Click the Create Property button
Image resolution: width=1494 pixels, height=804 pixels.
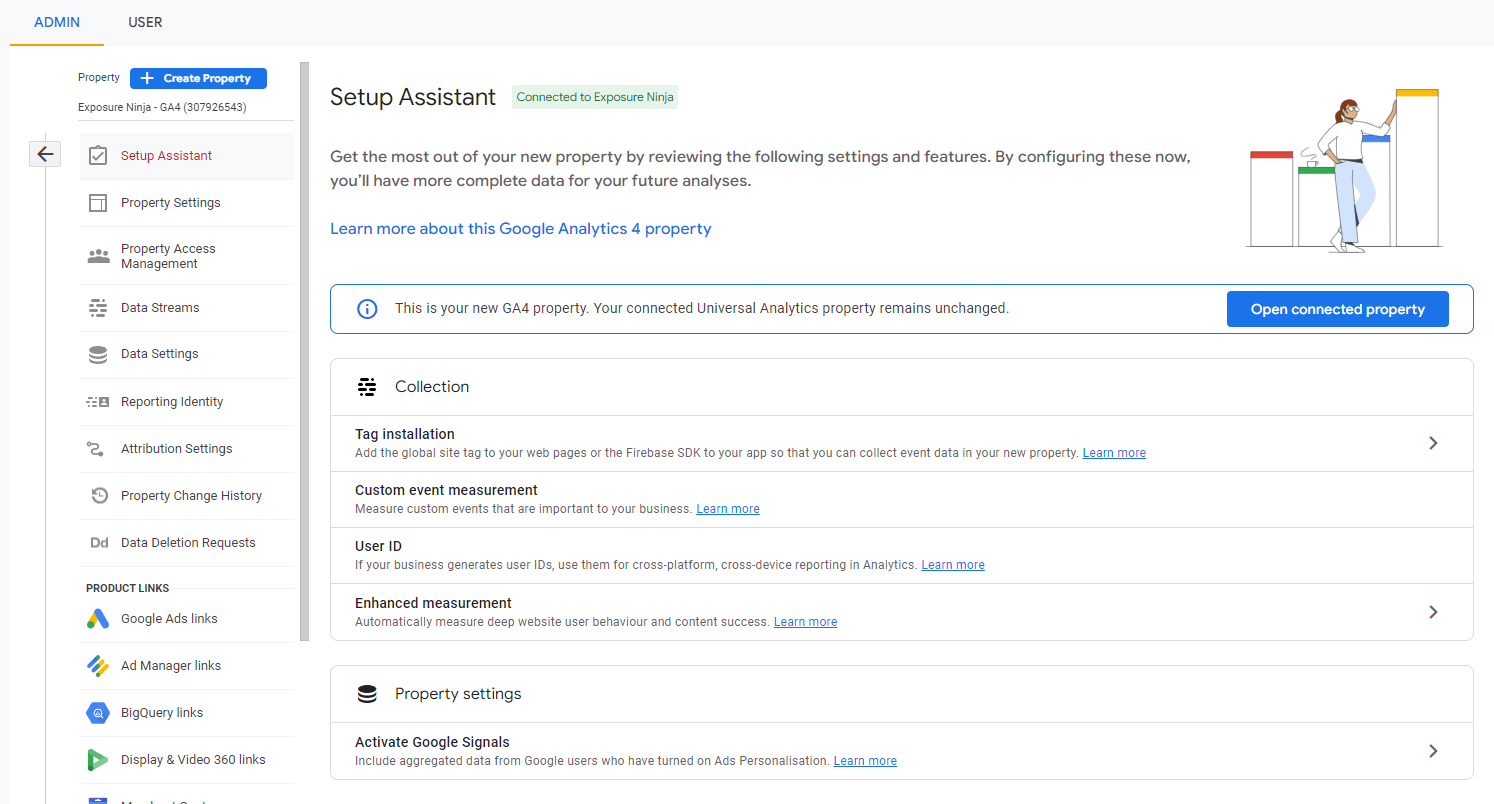[x=198, y=78]
